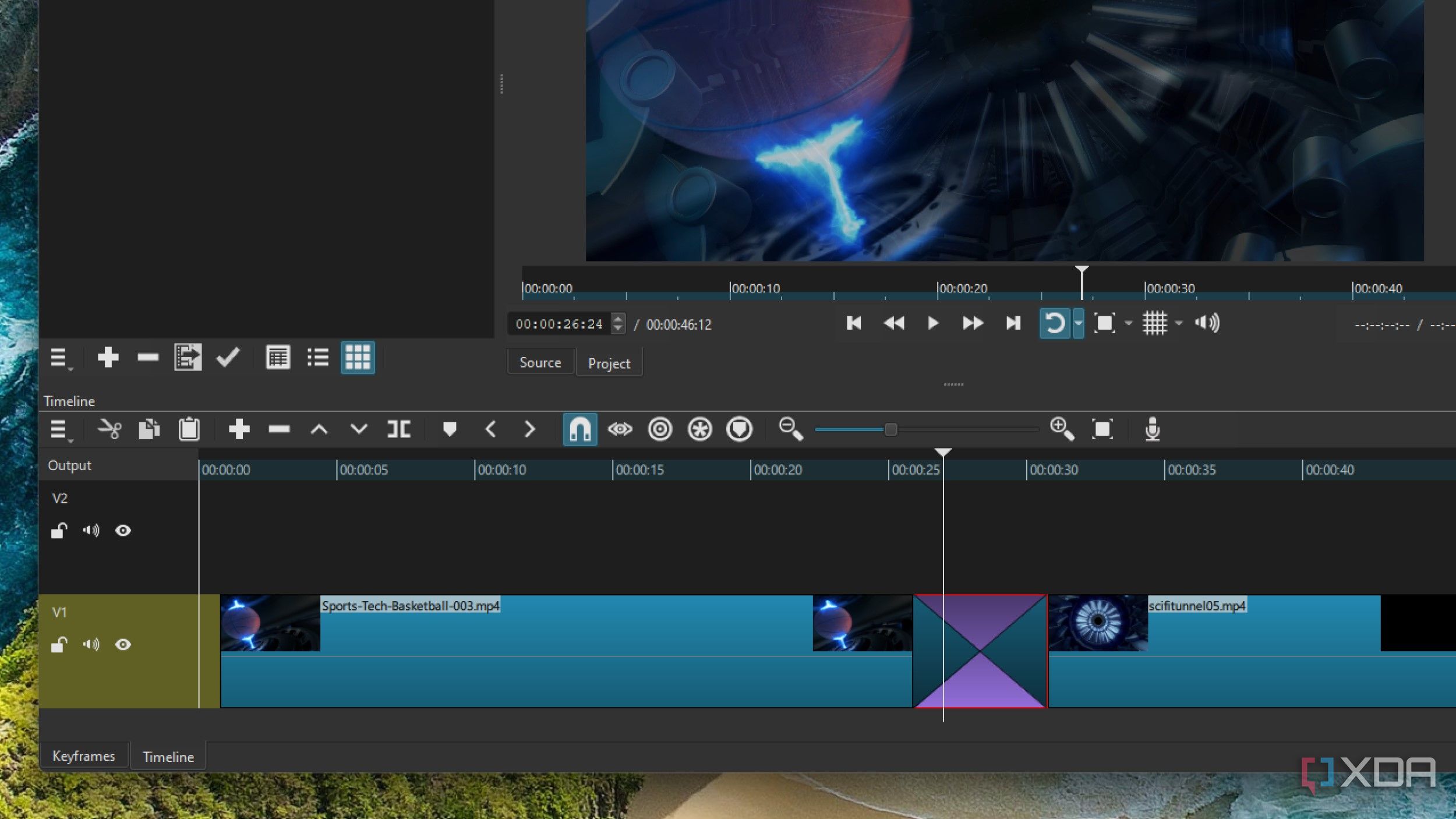Image resolution: width=1456 pixels, height=819 pixels.
Task: Ripple delete with timeline minus icon
Action: pos(279,429)
